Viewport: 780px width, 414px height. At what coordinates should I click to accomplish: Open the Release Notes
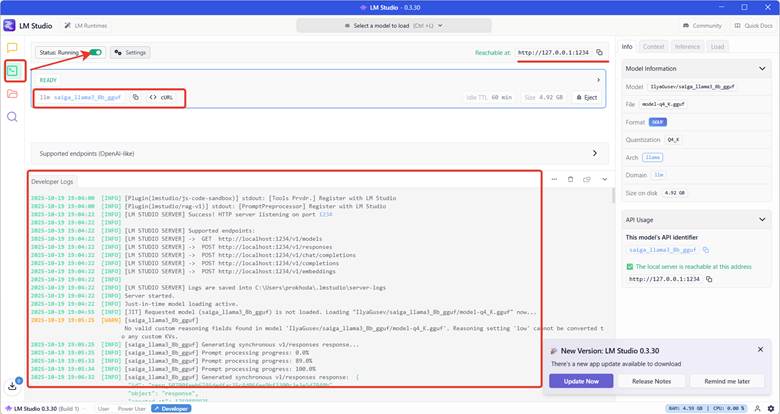[x=651, y=381]
